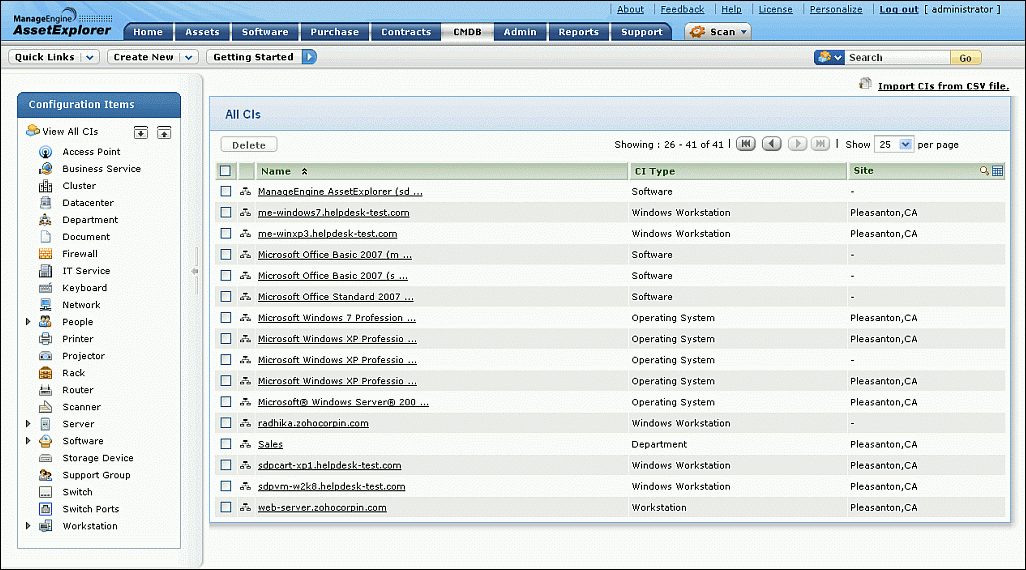Open the column chooser grid icon
1026x570 pixels.
pyautogui.click(x=997, y=171)
